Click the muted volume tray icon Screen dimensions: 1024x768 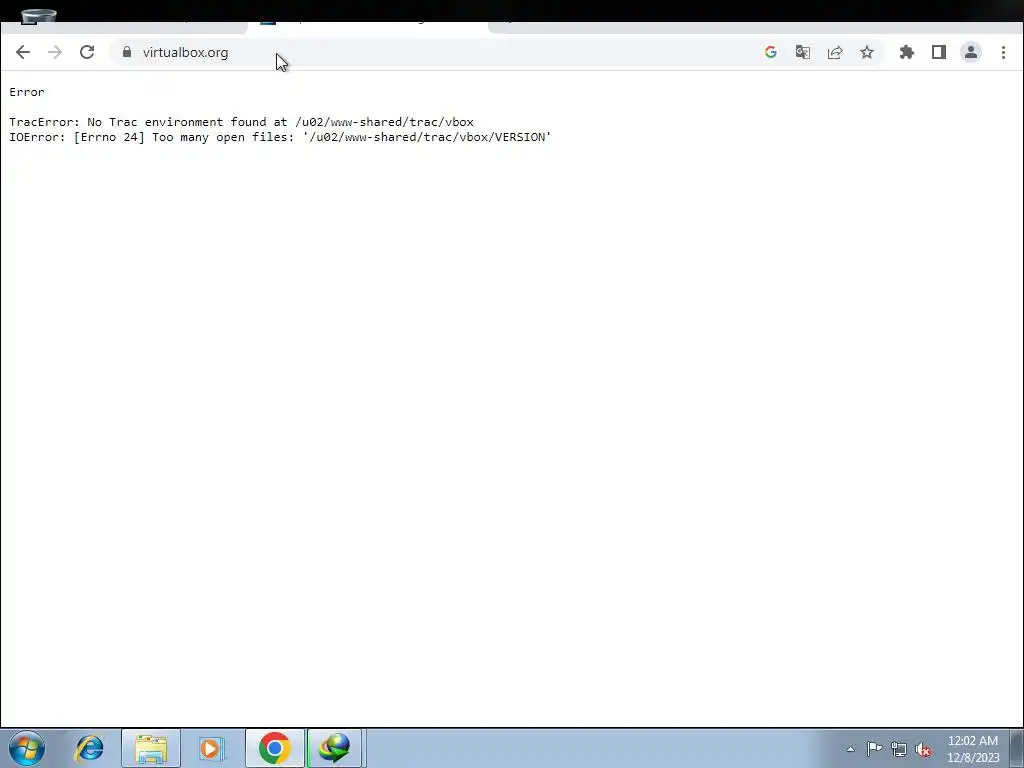923,749
